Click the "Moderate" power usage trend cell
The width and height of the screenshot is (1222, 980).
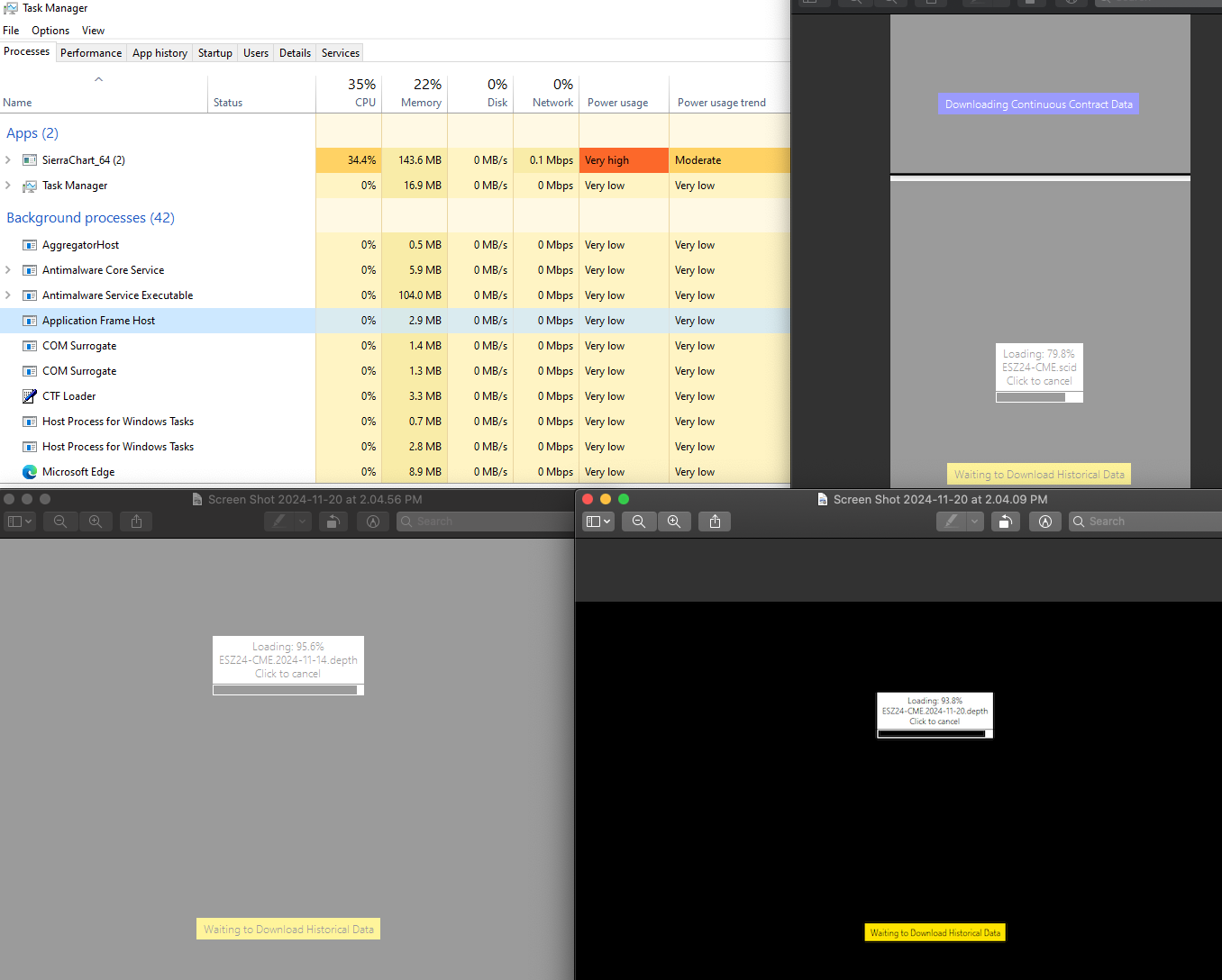point(730,160)
